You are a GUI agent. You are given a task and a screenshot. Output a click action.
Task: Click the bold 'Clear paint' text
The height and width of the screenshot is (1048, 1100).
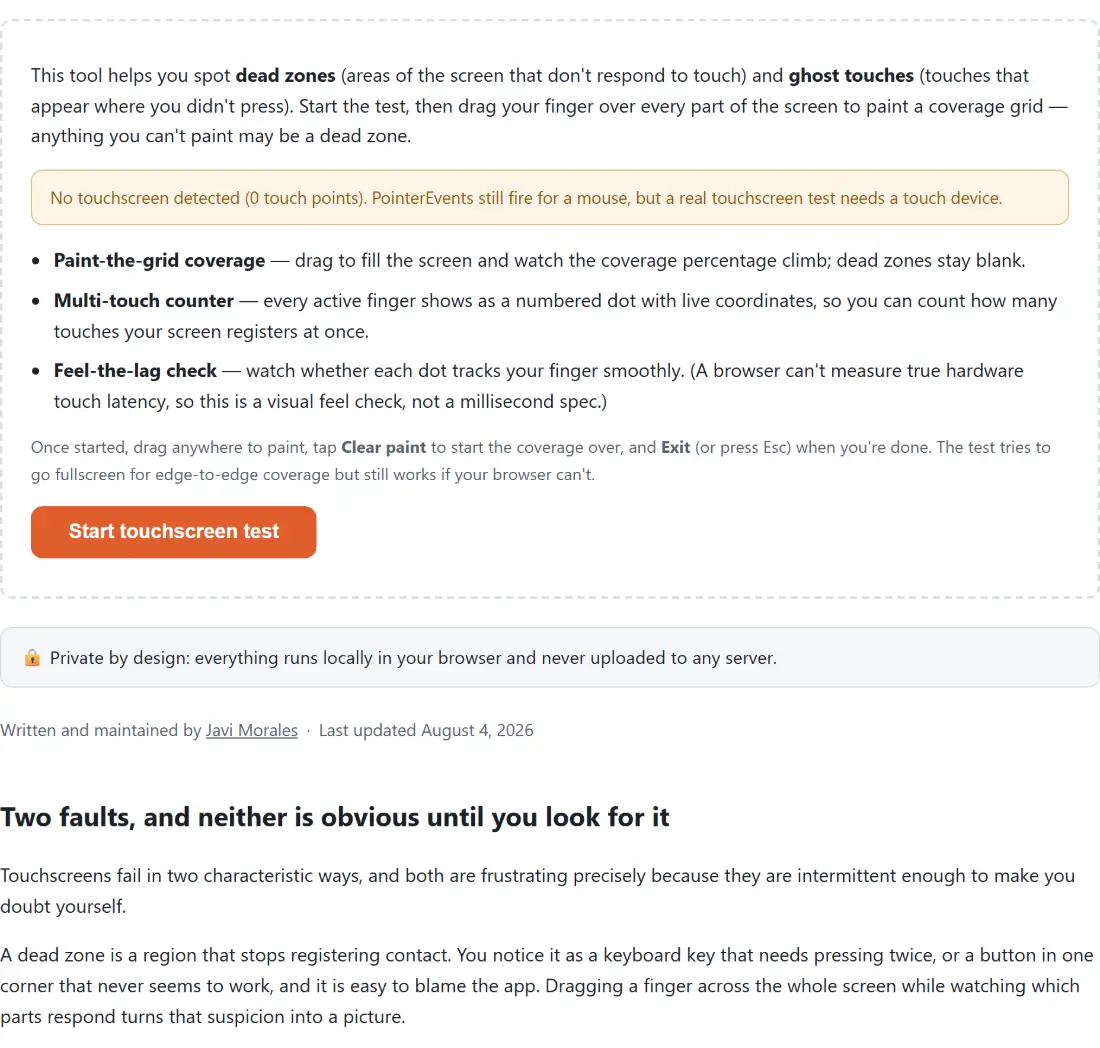pos(384,448)
